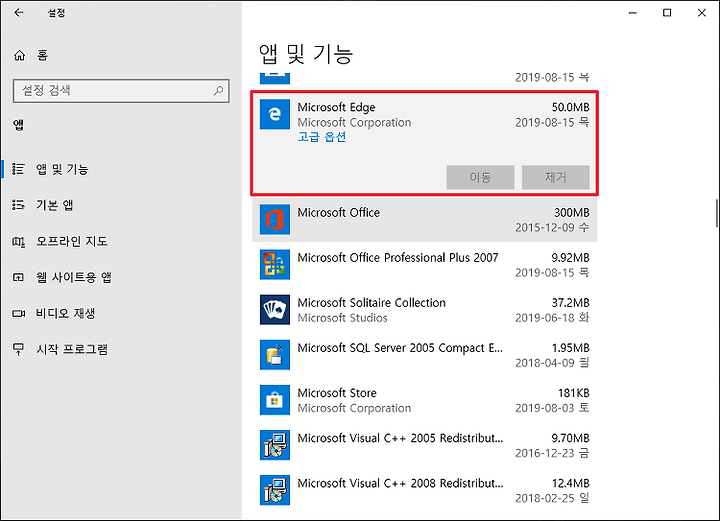Click the Microsoft Edge app name
Screen dimensions: 720x521
pyautogui.click(x=336, y=107)
